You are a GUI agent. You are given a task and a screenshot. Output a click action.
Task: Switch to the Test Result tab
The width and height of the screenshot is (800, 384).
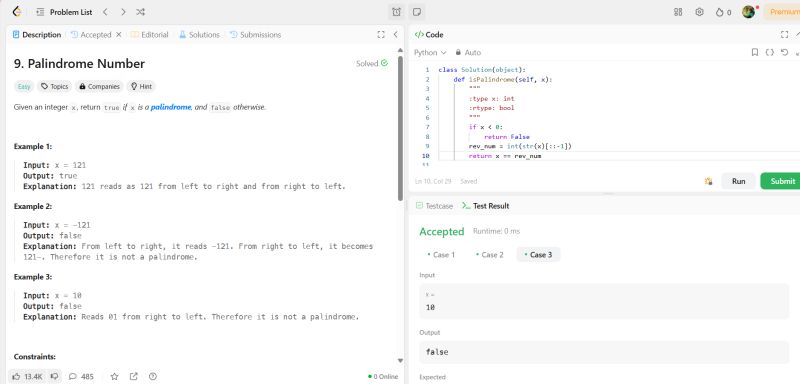pos(486,206)
